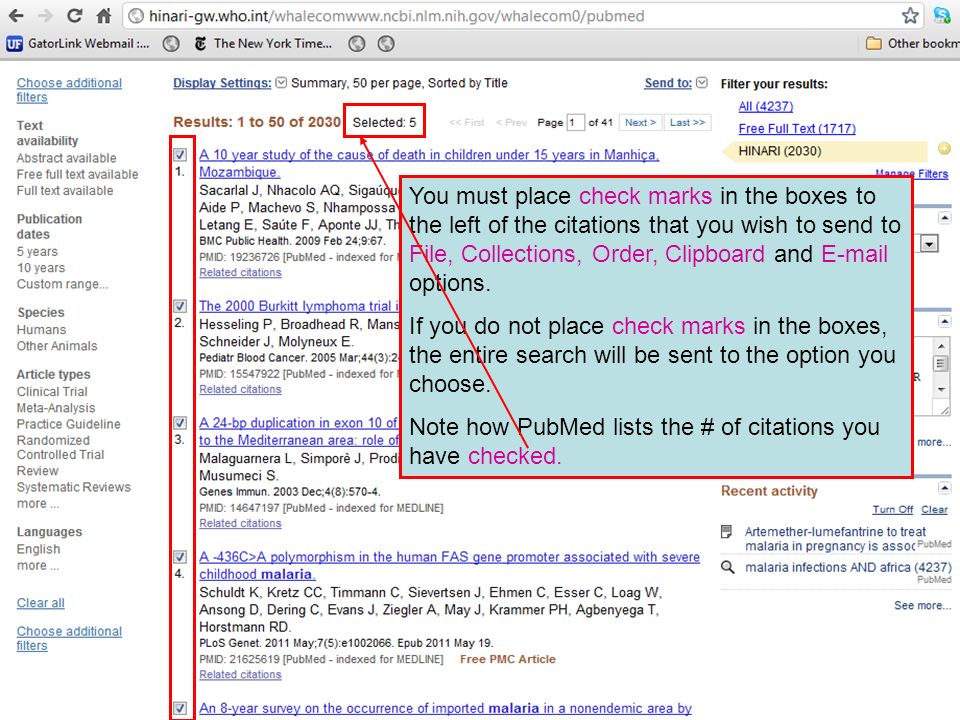Go to the browser home page icon

104,15
